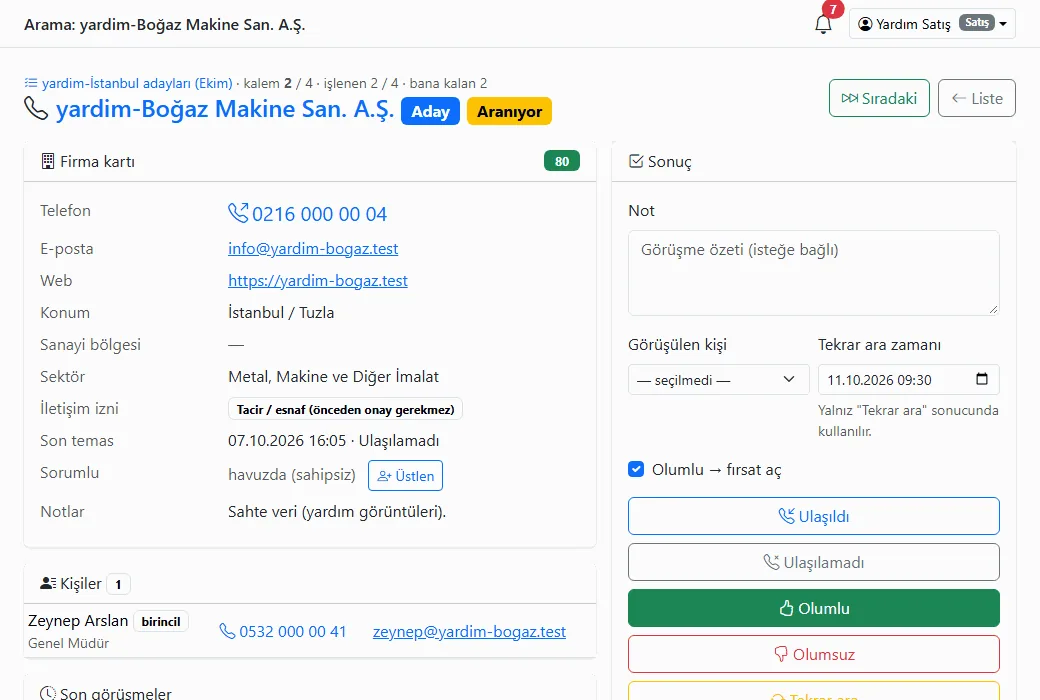Mark the call as Ulaşılamadı
1040x700 pixels.
tap(813, 562)
